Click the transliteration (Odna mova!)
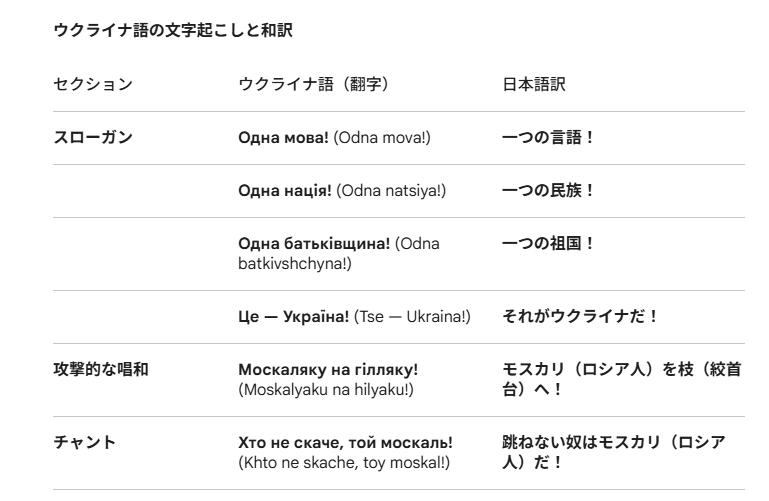 click(383, 137)
